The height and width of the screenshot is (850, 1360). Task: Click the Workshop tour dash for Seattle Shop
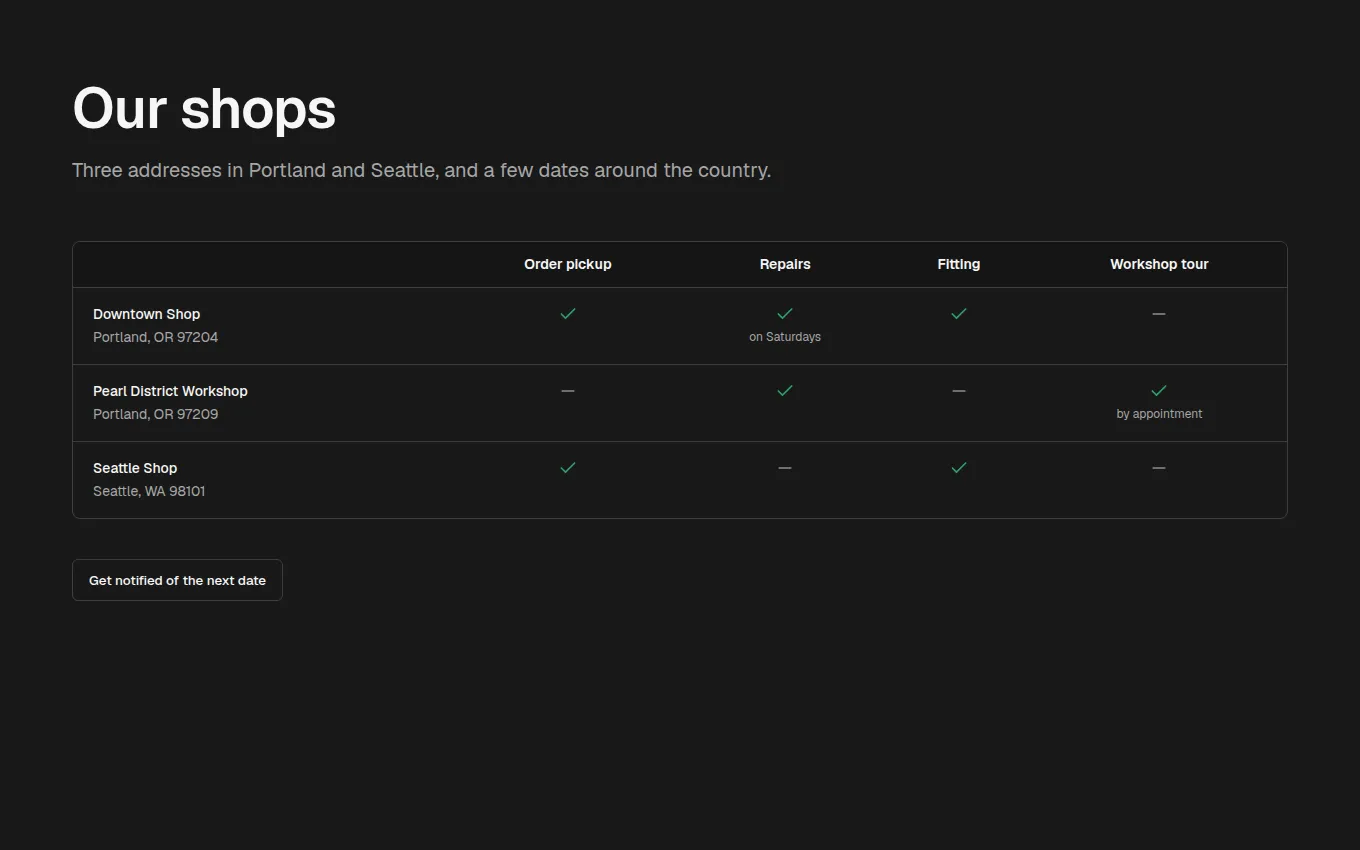click(x=1159, y=468)
